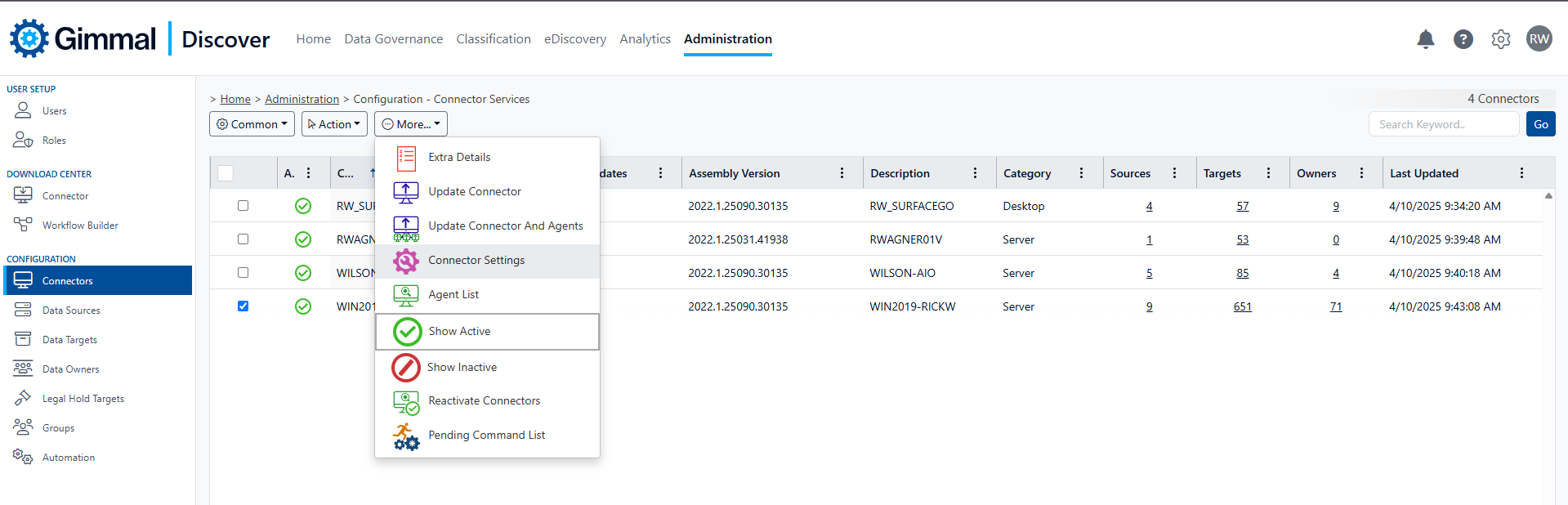Expand the Common dropdown button
The width and height of the screenshot is (1568, 505).
tap(252, 124)
